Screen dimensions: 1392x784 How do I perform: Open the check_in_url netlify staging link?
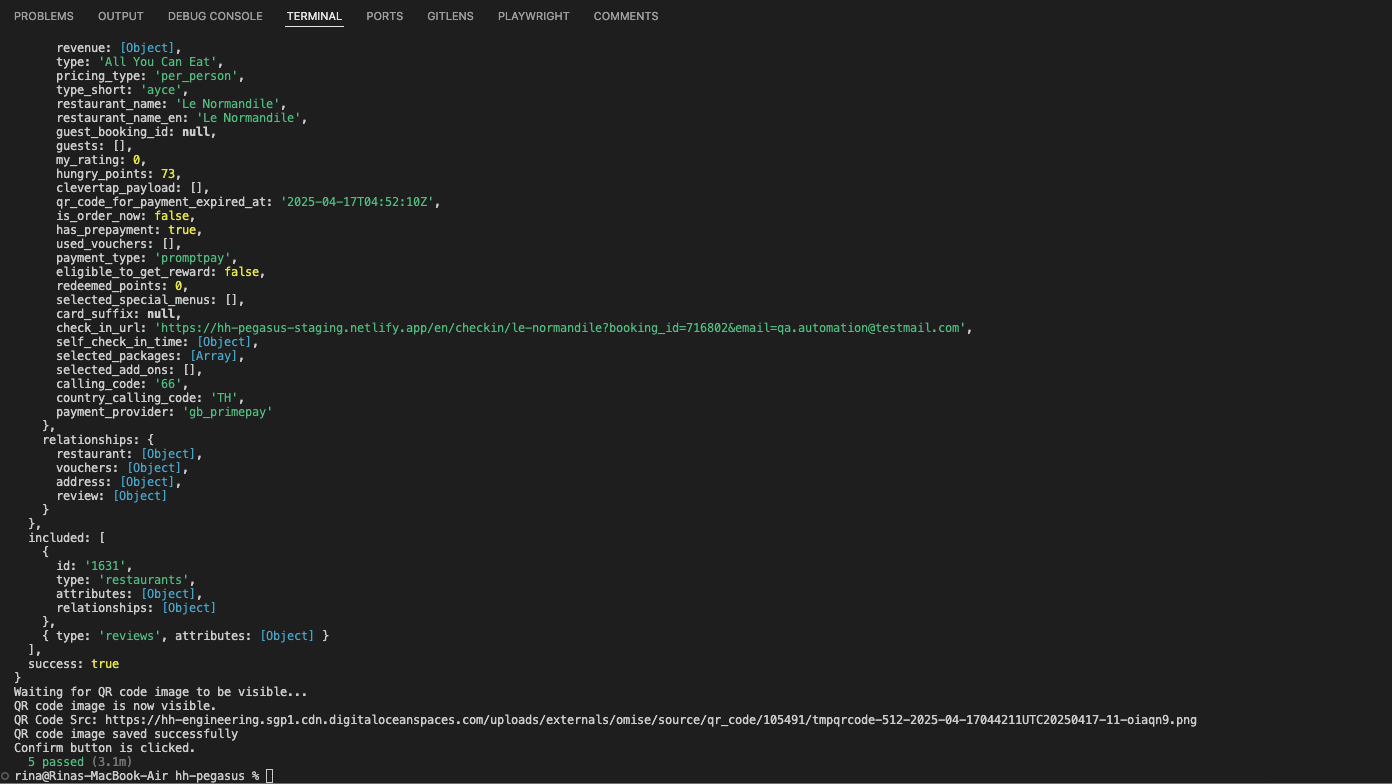click(561, 328)
